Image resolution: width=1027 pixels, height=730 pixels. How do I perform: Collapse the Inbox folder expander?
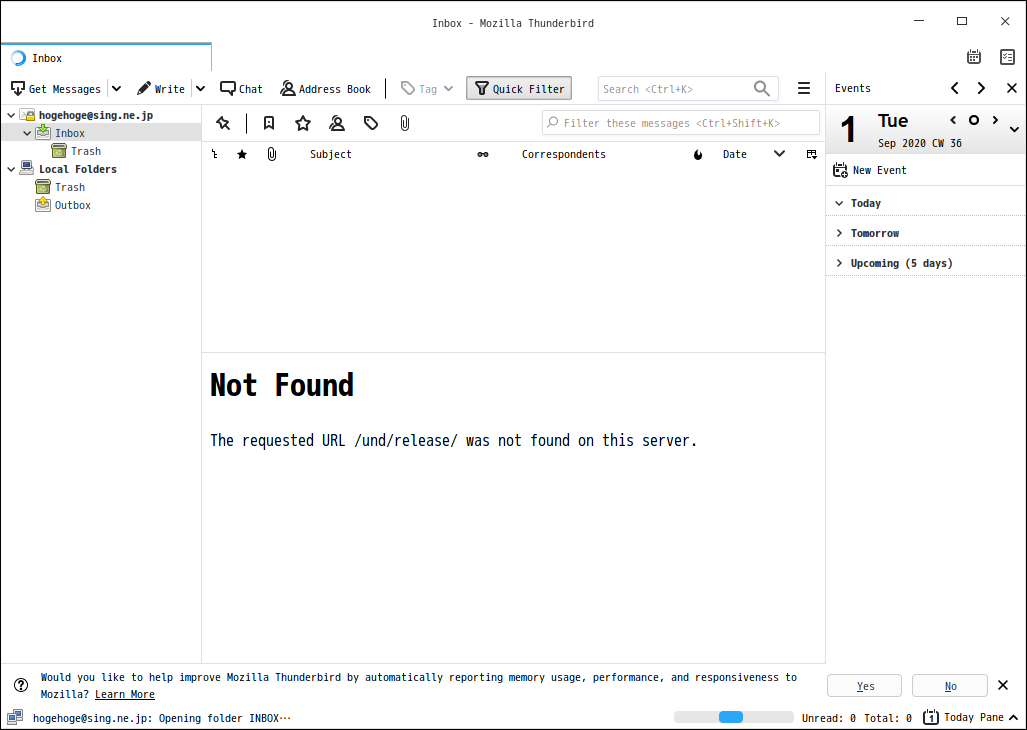[27, 133]
